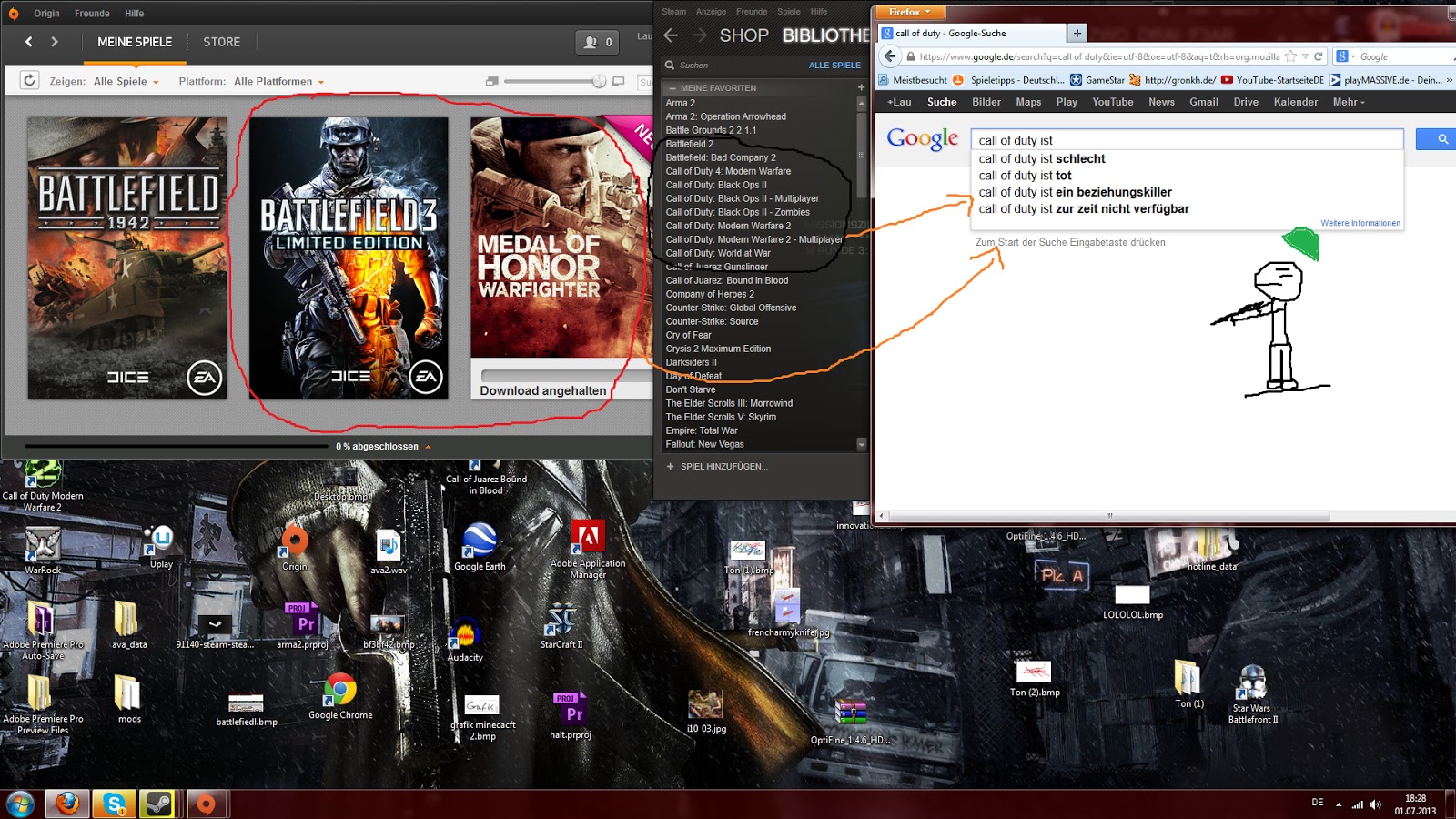The height and width of the screenshot is (819, 1456).
Task: Click the blue Google search button
Action: point(1438,139)
